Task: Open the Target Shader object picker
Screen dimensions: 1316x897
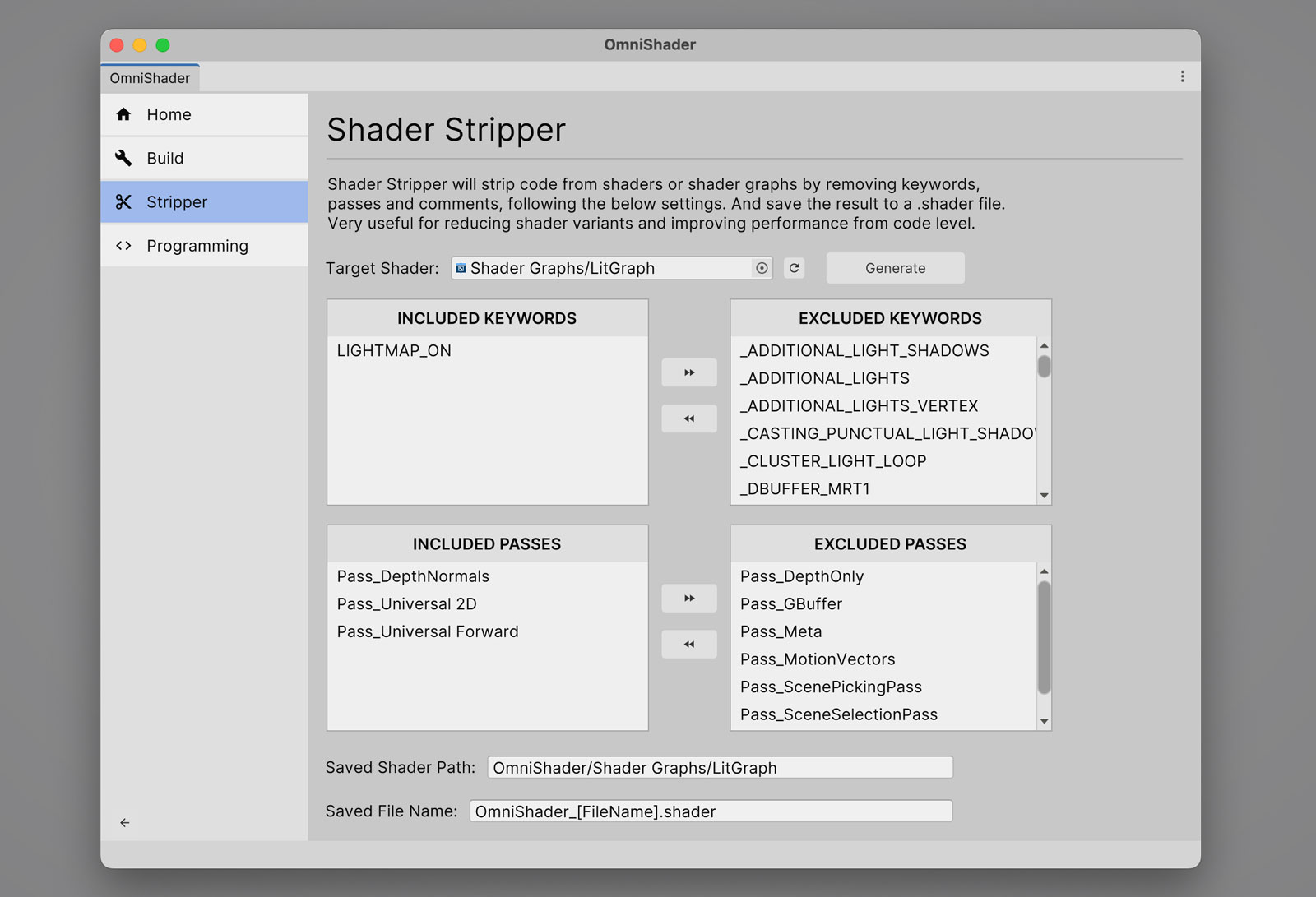Action: [762, 268]
